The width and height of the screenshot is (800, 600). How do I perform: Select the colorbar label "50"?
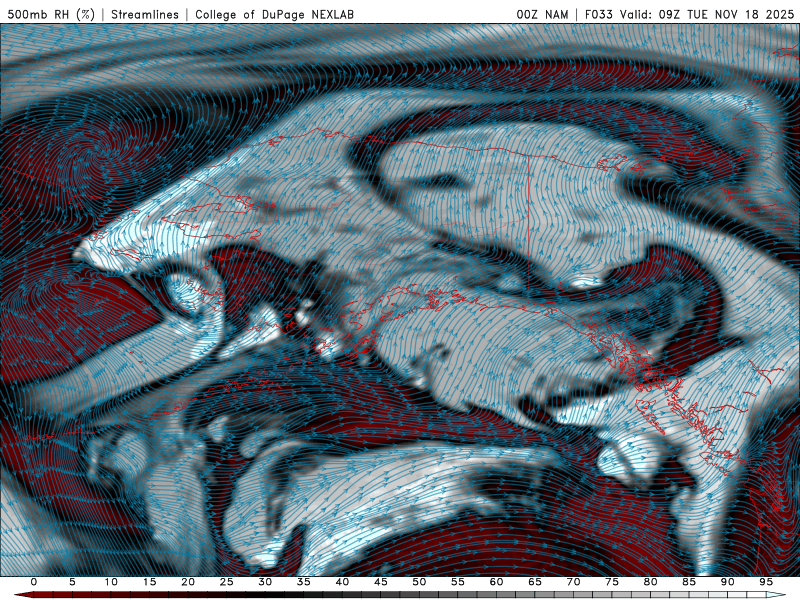pos(419,582)
